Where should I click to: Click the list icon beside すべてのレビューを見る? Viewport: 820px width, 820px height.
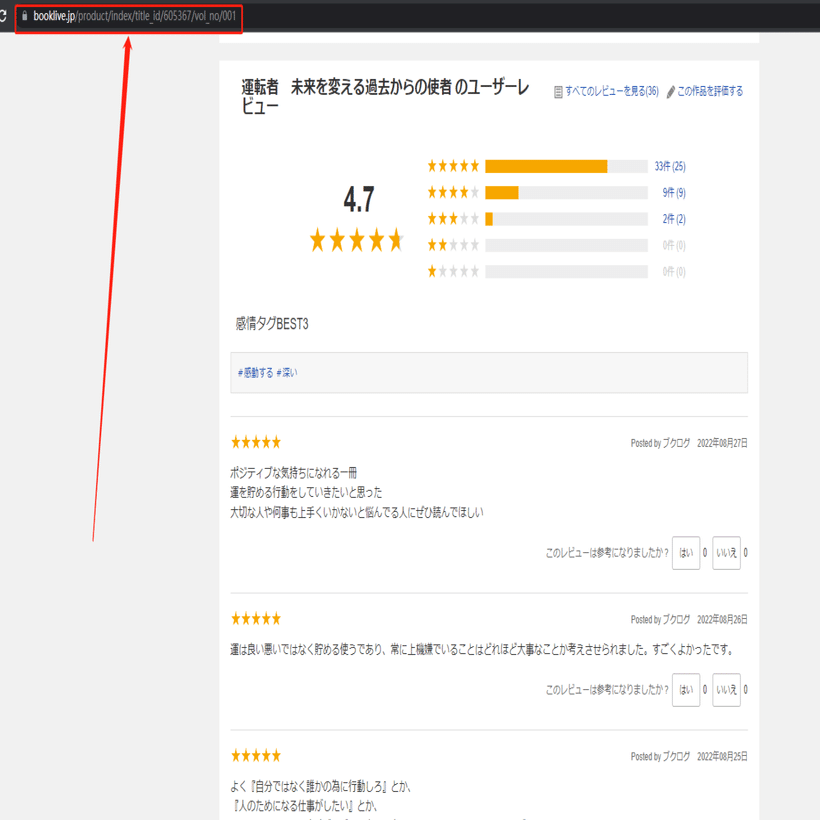click(x=558, y=90)
